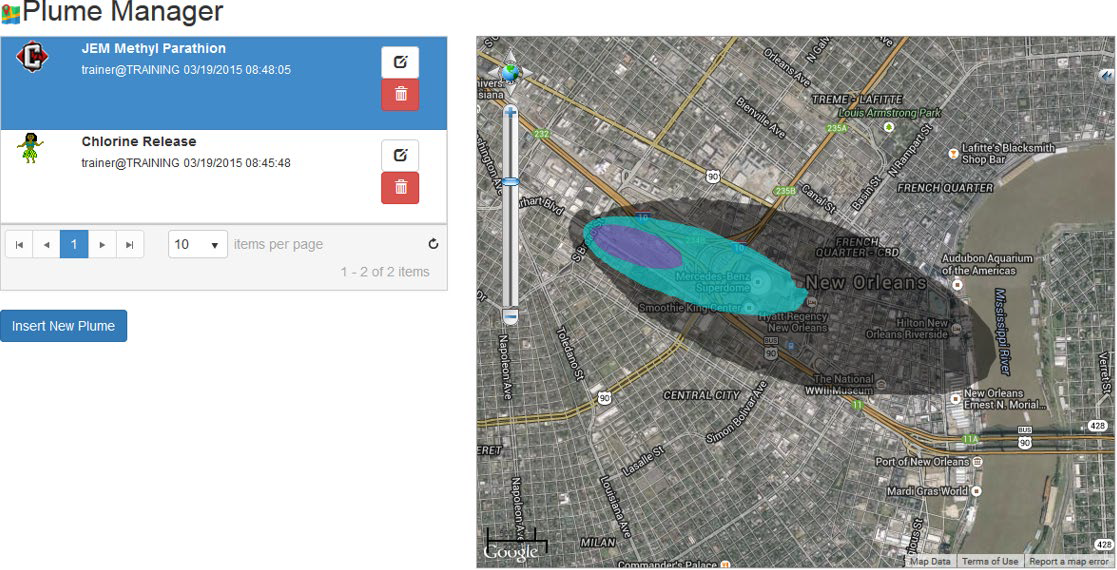This screenshot has height=570, width=1117.
Task: Click the JEM Methyl Parathion hazard icon
Action: tap(31, 58)
